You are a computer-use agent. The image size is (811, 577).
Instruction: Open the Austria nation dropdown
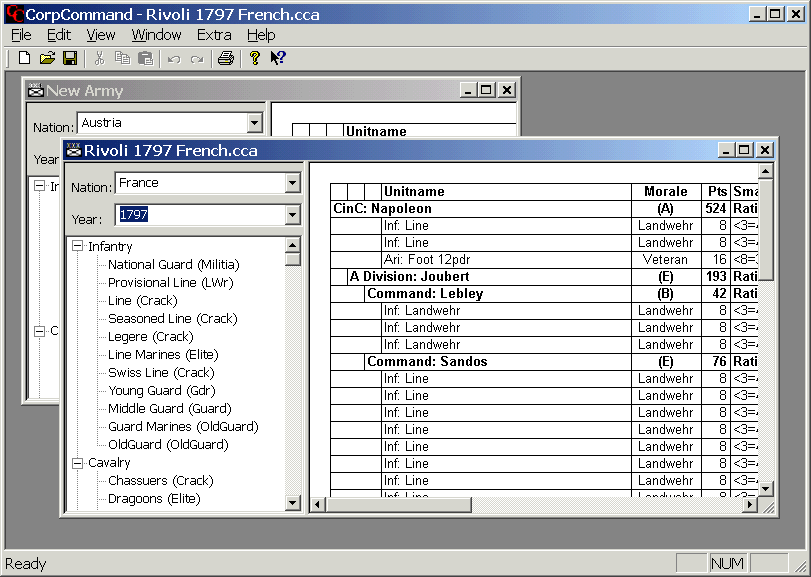(254, 123)
